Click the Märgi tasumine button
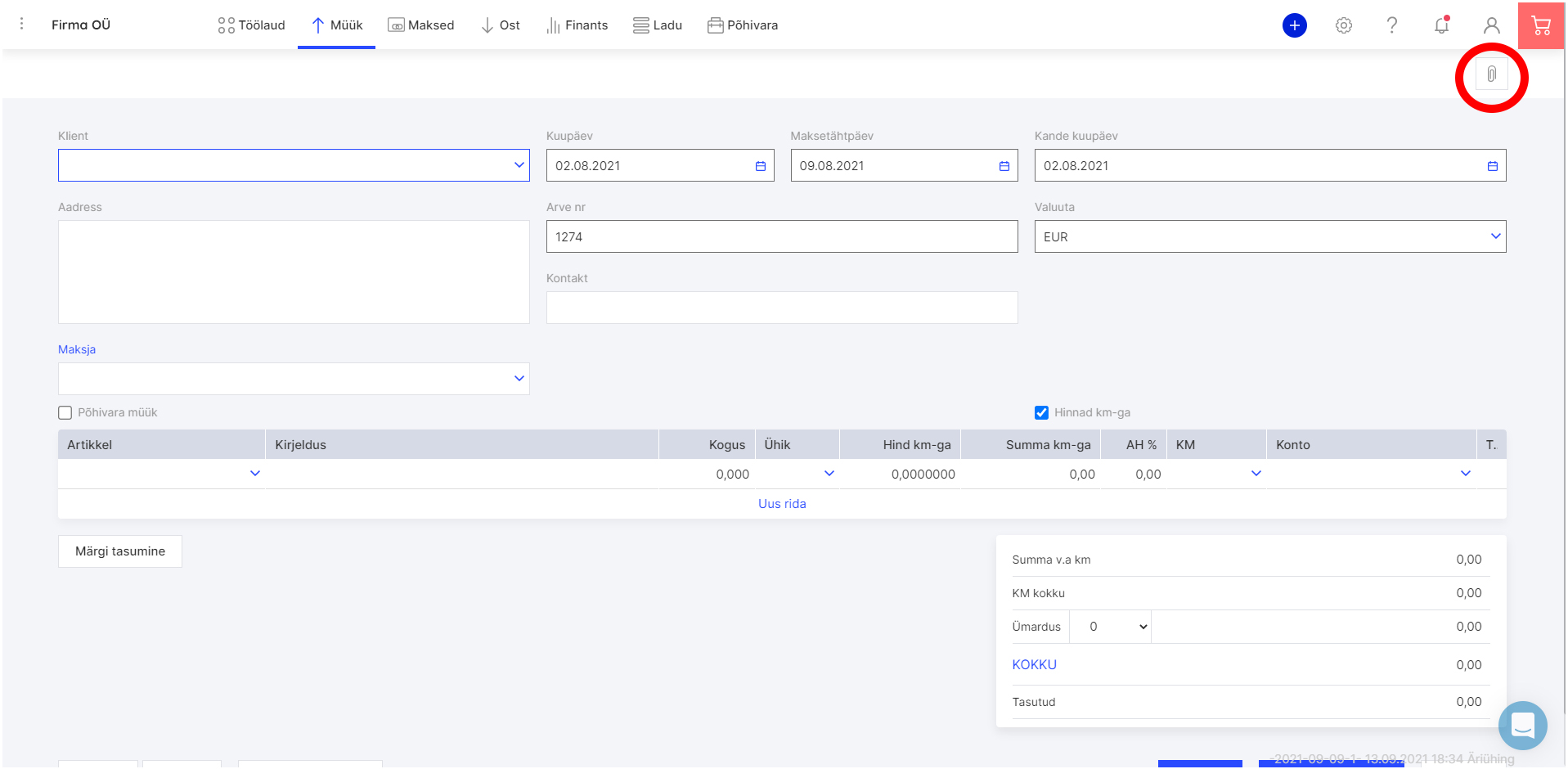This screenshot has width=1568, height=769. click(x=120, y=551)
